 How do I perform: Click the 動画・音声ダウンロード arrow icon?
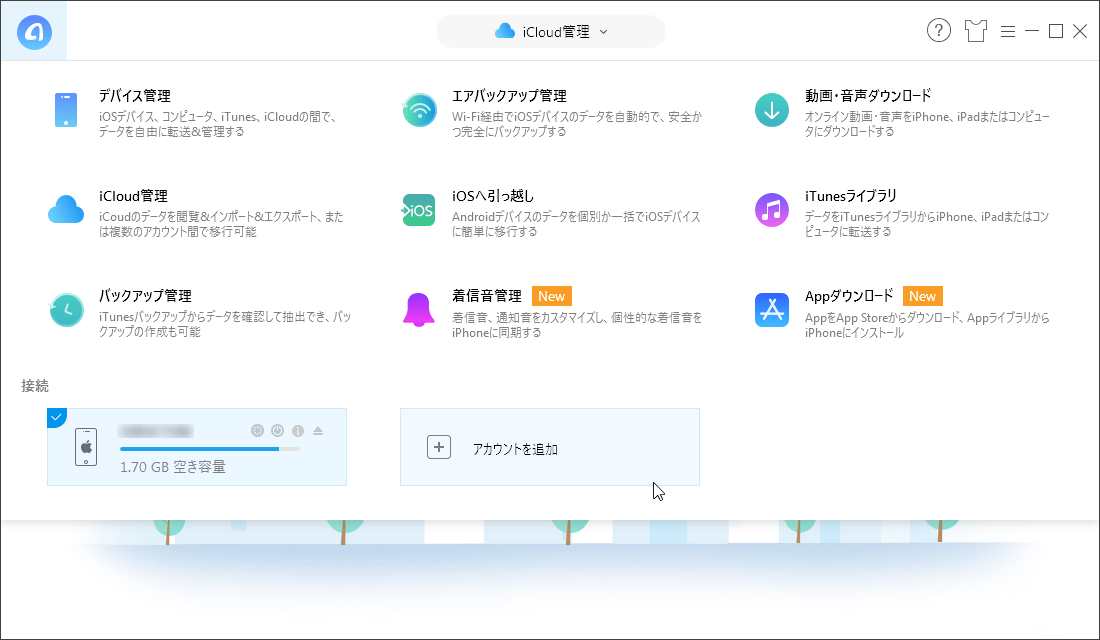[x=772, y=110]
